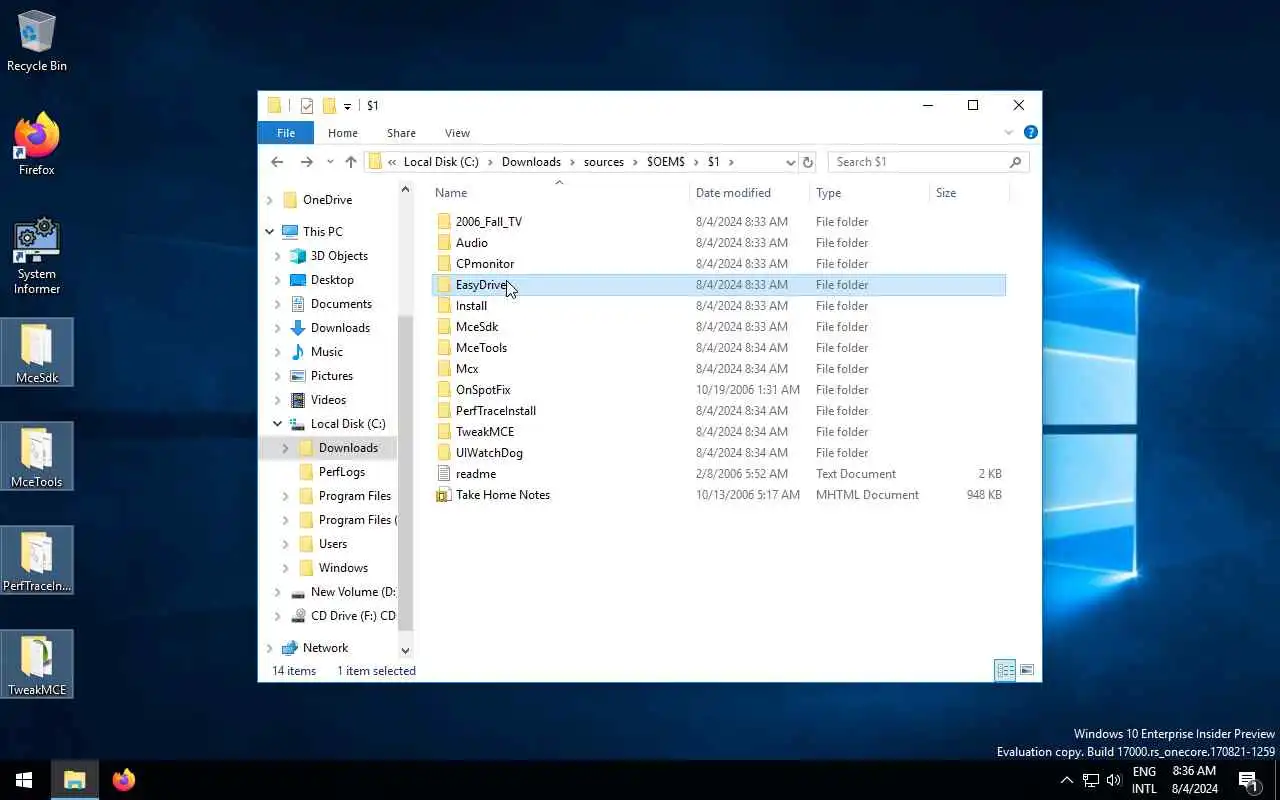The height and width of the screenshot is (800, 1280).
Task: Click File Explorer on the taskbar
Action: click(x=75, y=780)
